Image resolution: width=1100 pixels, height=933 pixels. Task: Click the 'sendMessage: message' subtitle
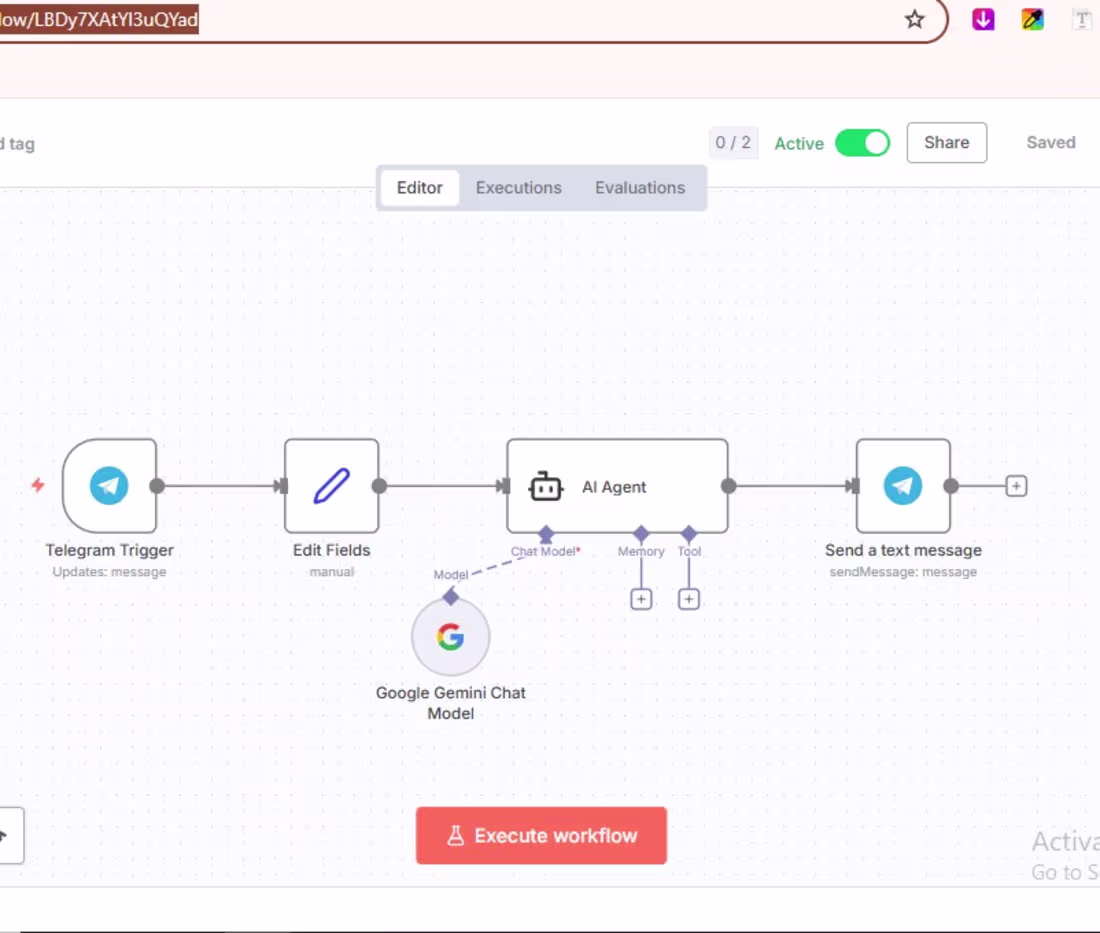904,572
